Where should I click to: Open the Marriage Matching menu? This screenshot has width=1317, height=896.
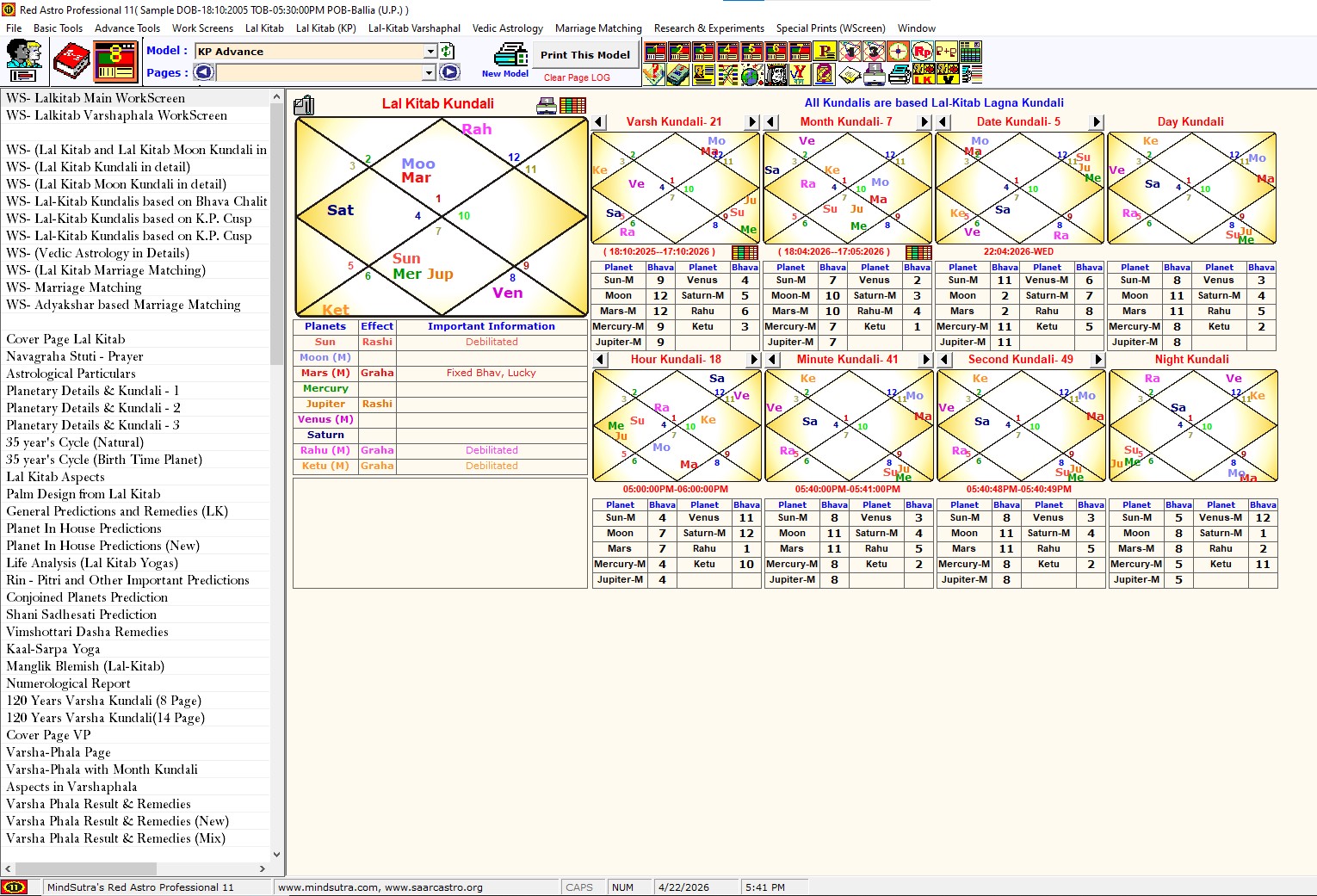tap(598, 28)
